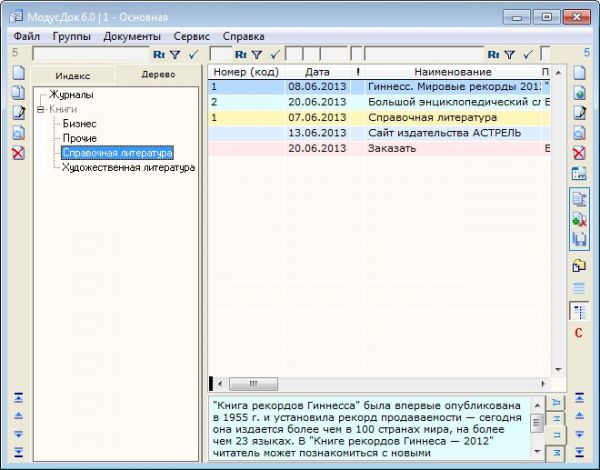Click the new group icon in left toolbar
Image resolution: width=600 pixels, height=470 pixels.
click(x=18, y=73)
